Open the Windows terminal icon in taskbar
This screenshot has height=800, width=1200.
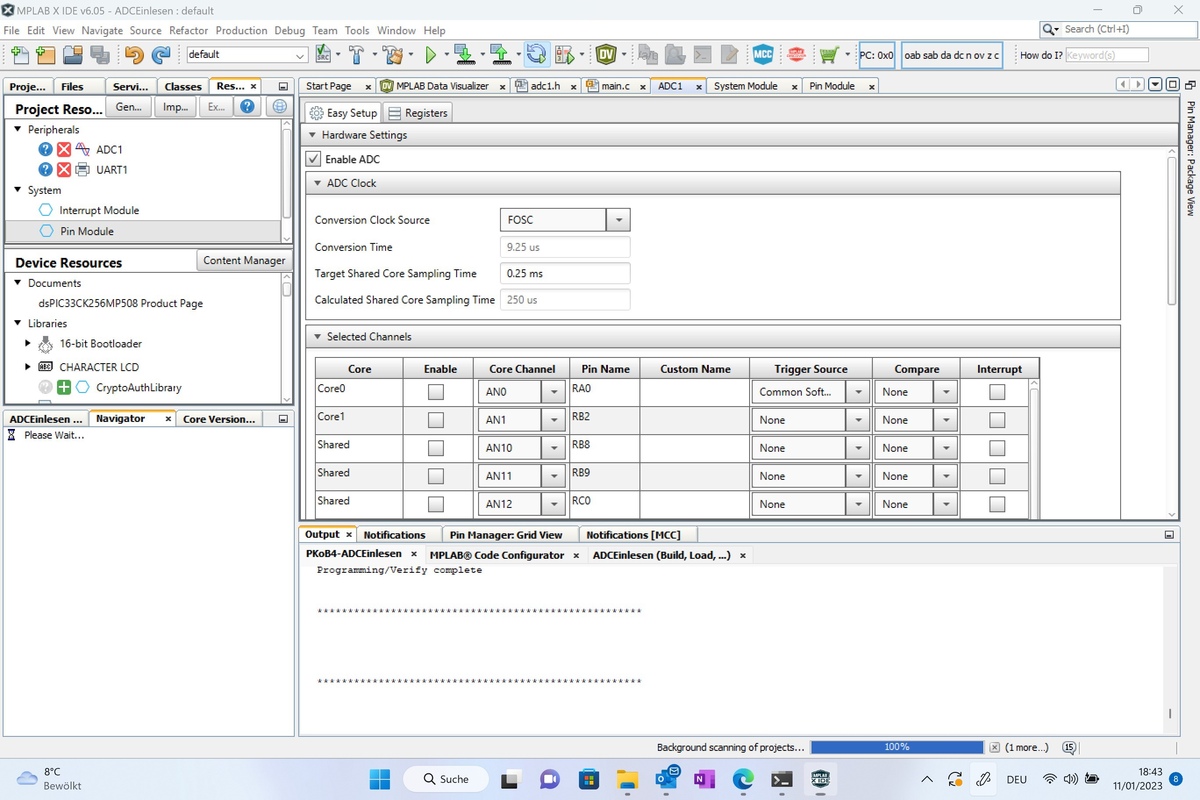coord(782,779)
